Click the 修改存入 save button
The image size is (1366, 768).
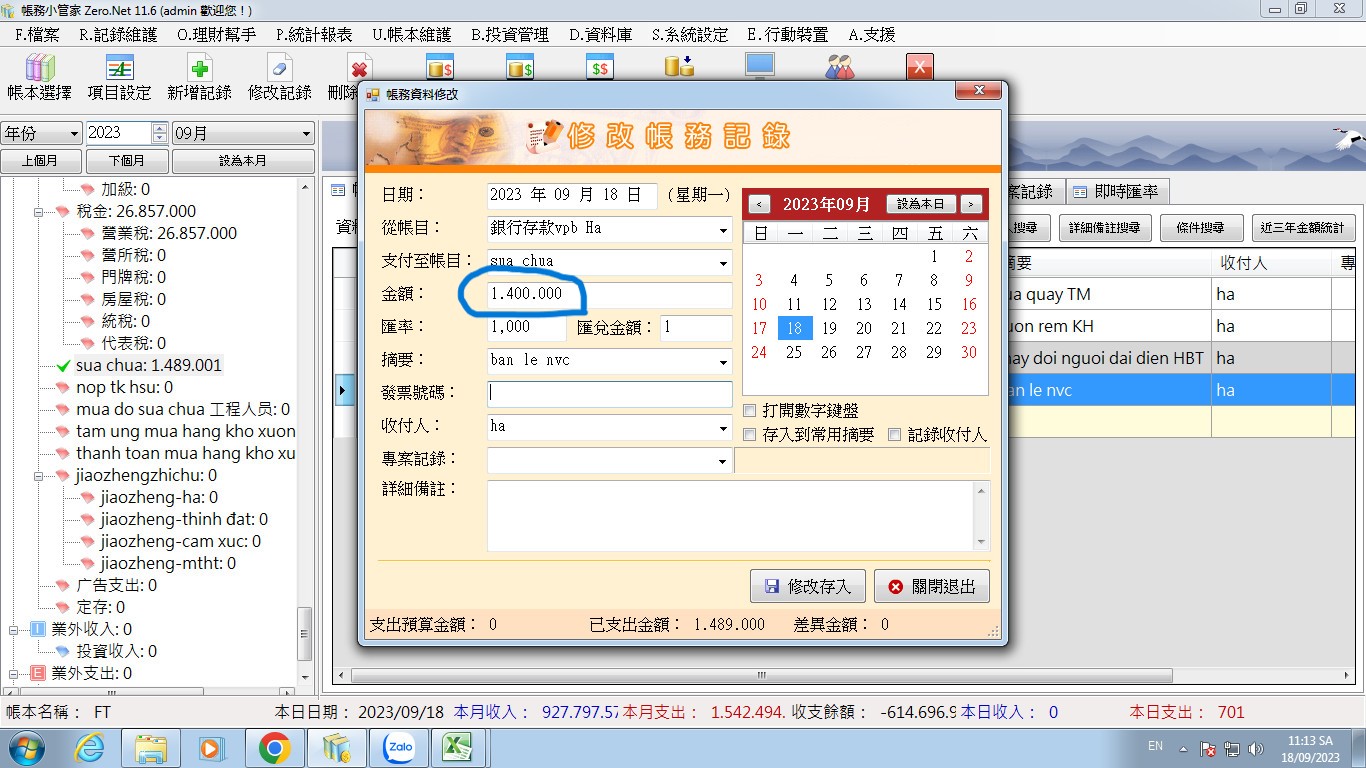807,587
